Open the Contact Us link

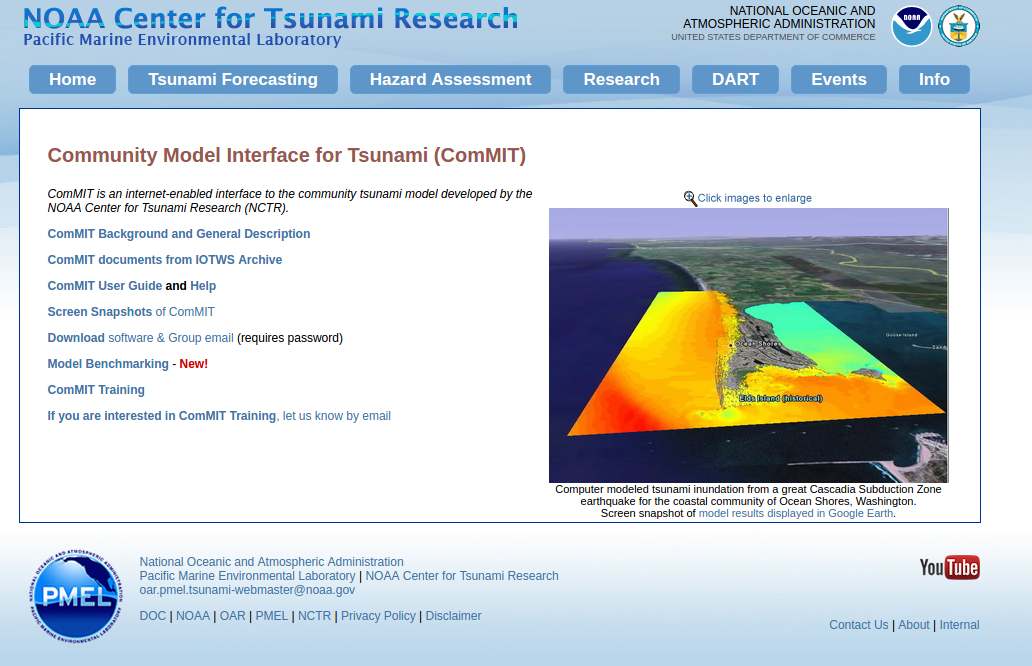tap(859, 625)
